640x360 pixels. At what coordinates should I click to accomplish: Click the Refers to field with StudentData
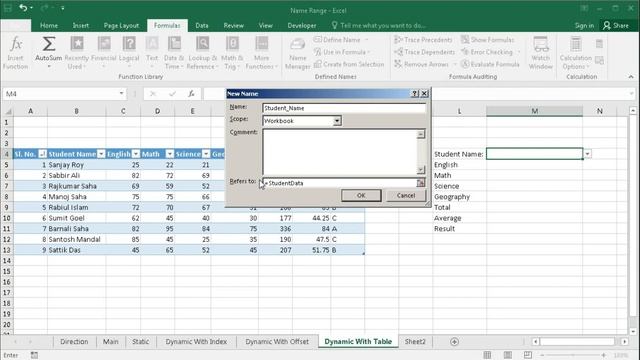click(340, 183)
